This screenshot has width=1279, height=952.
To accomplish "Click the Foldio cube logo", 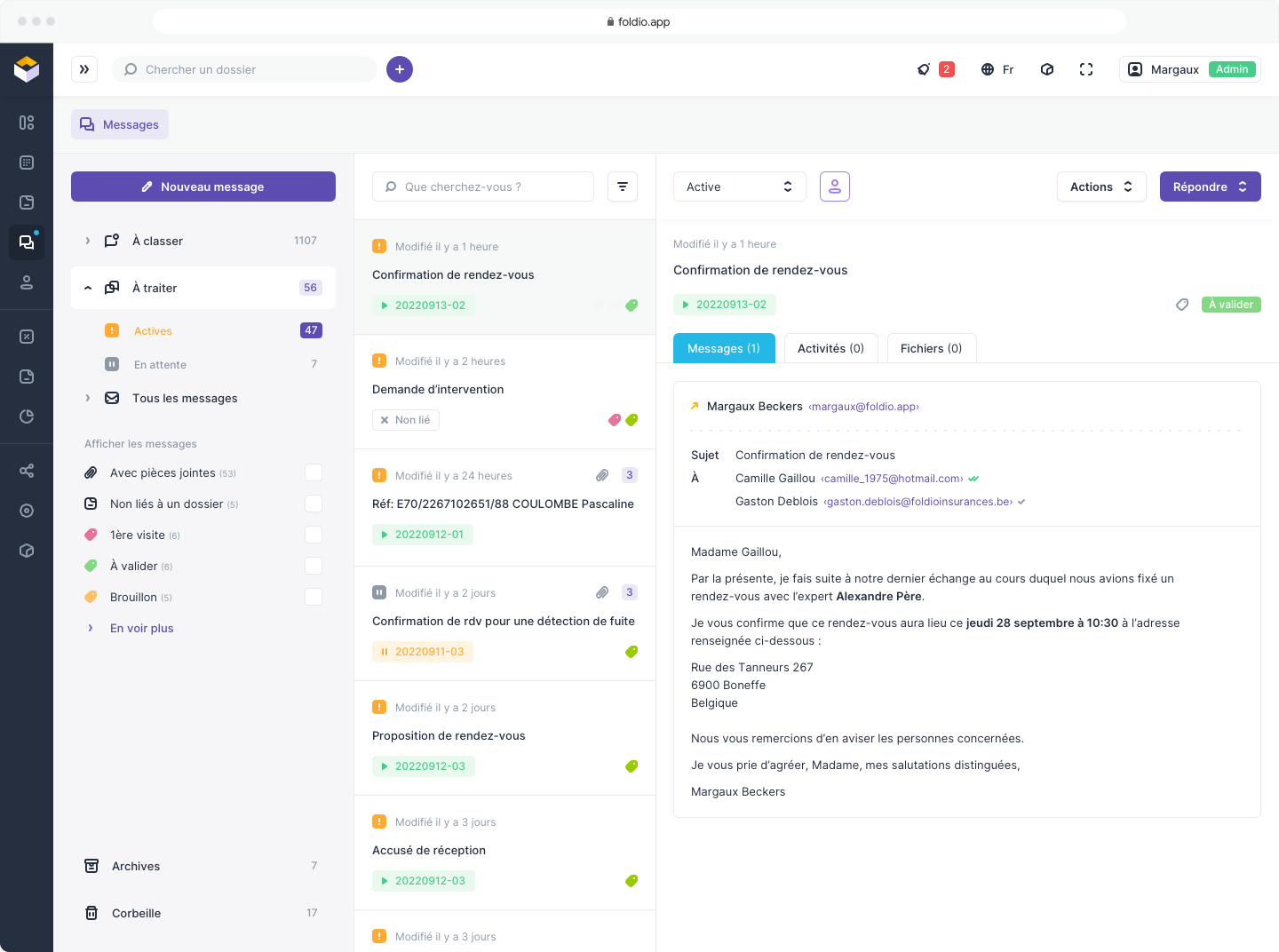I will click(x=27, y=69).
